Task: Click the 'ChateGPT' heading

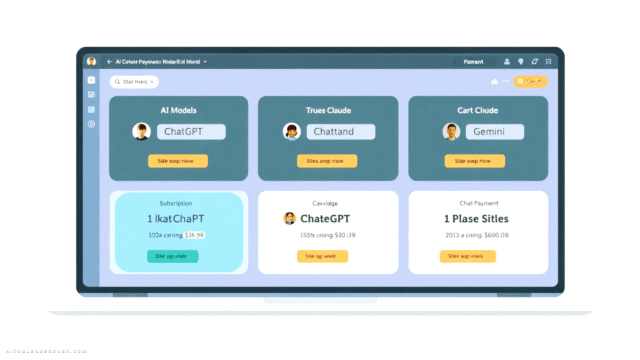Action: 325,219
